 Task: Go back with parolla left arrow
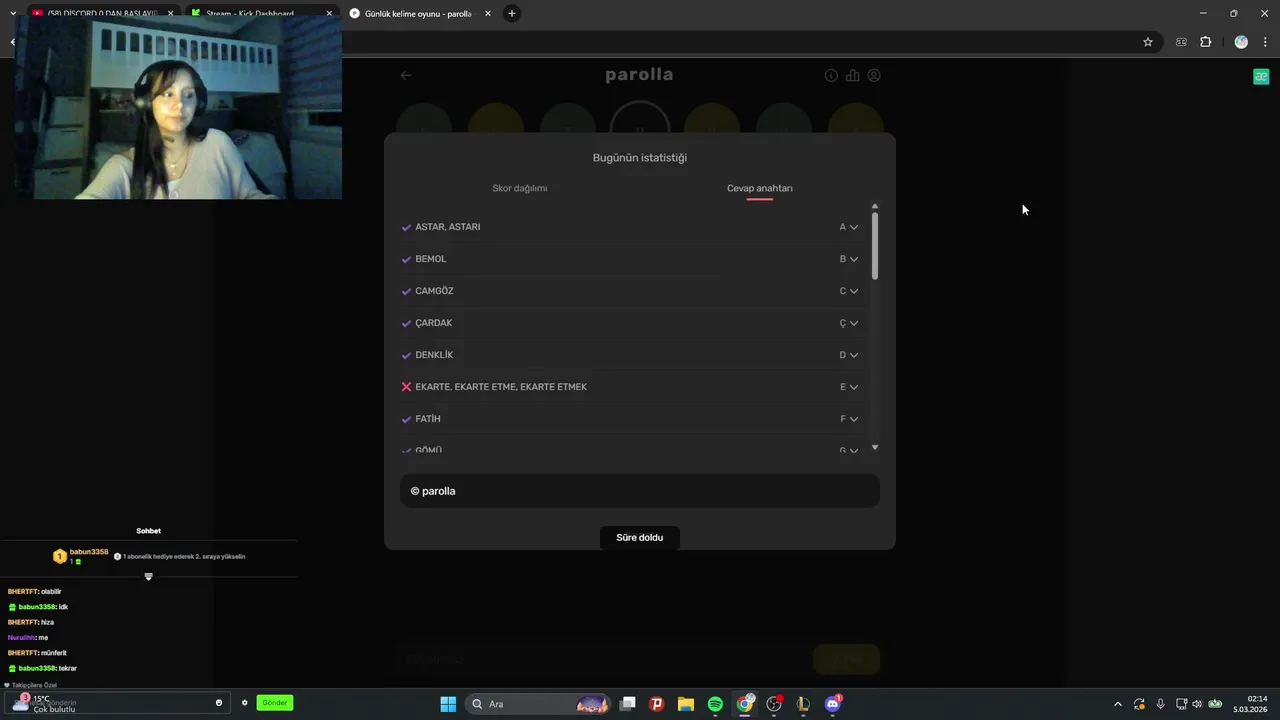pyautogui.click(x=406, y=75)
